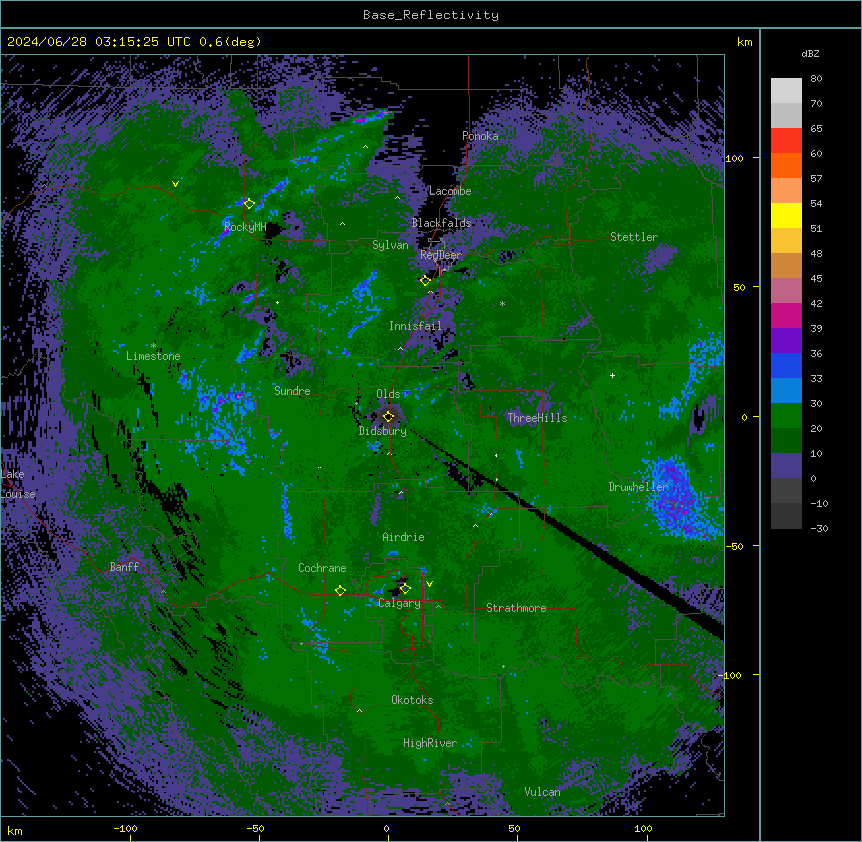Select the Strathmore label
862x842 pixels.
point(516,608)
